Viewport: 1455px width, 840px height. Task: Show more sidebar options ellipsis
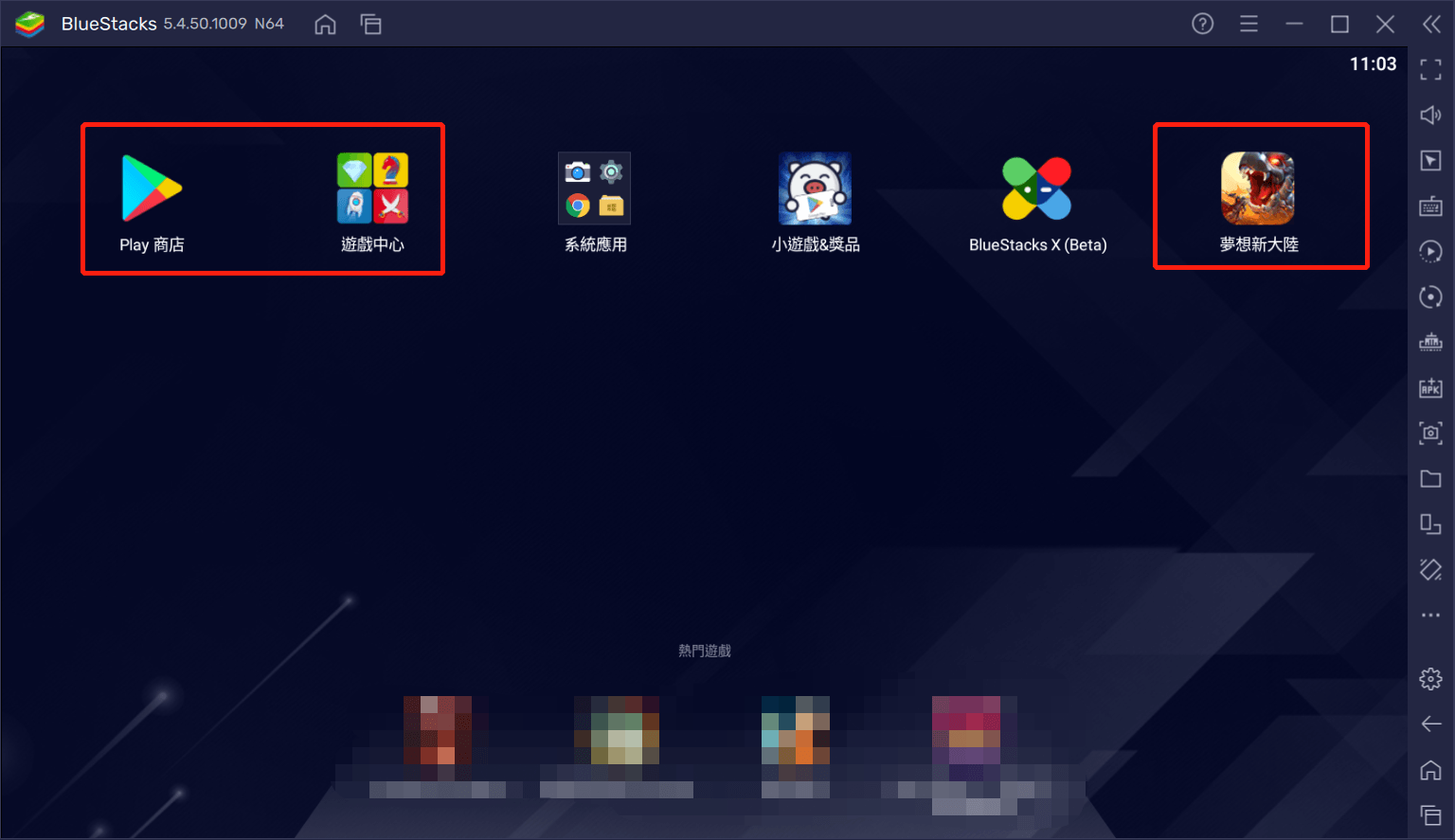tap(1430, 615)
